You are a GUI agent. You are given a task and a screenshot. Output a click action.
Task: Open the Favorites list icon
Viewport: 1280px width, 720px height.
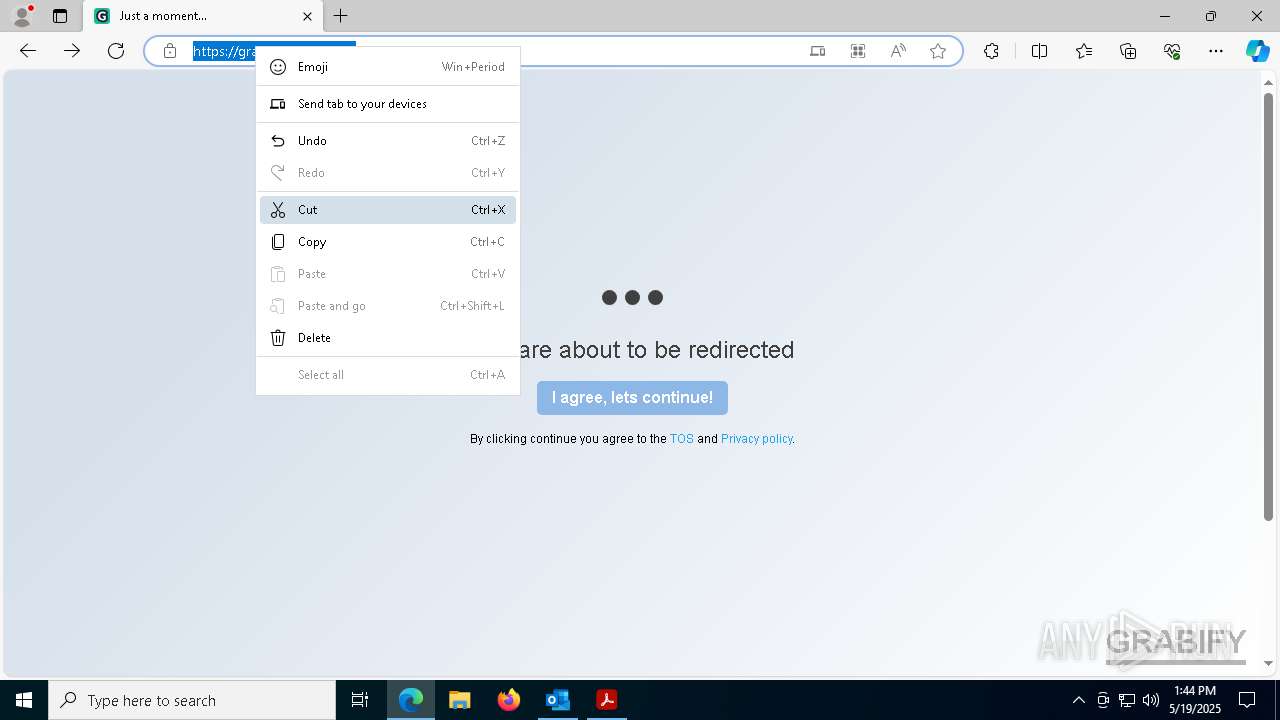click(x=1084, y=51)
